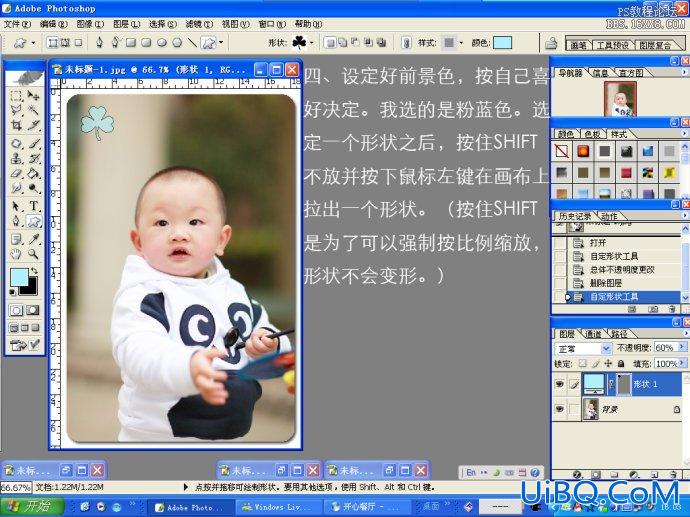Select the Crop tool
This screenshot has width=690, height=517.
16,125
